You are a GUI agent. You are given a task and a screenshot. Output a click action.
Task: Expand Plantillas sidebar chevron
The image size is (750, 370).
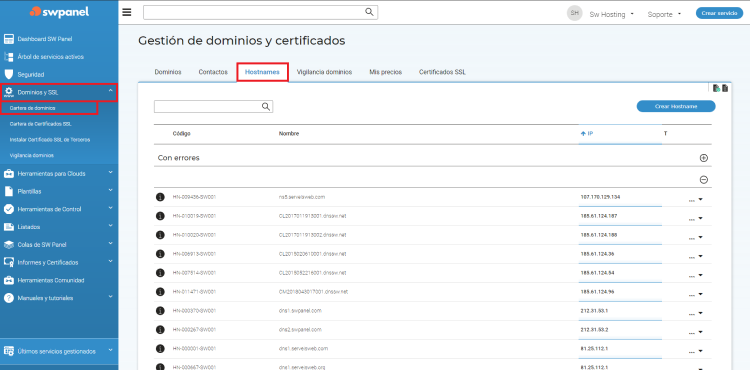click(x=110, y=190)
